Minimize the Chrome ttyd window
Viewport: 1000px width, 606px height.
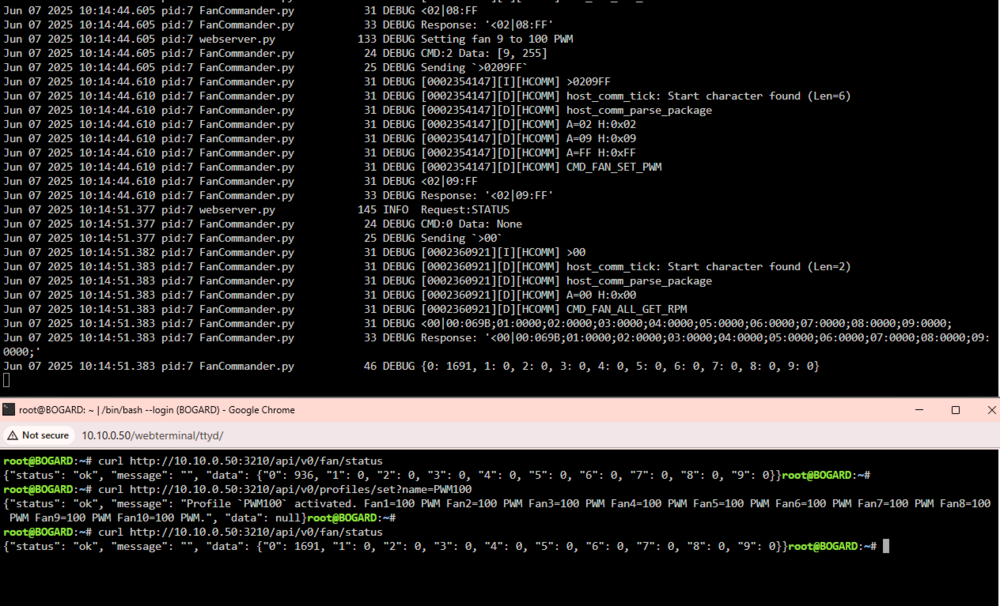tap(919, 410)
